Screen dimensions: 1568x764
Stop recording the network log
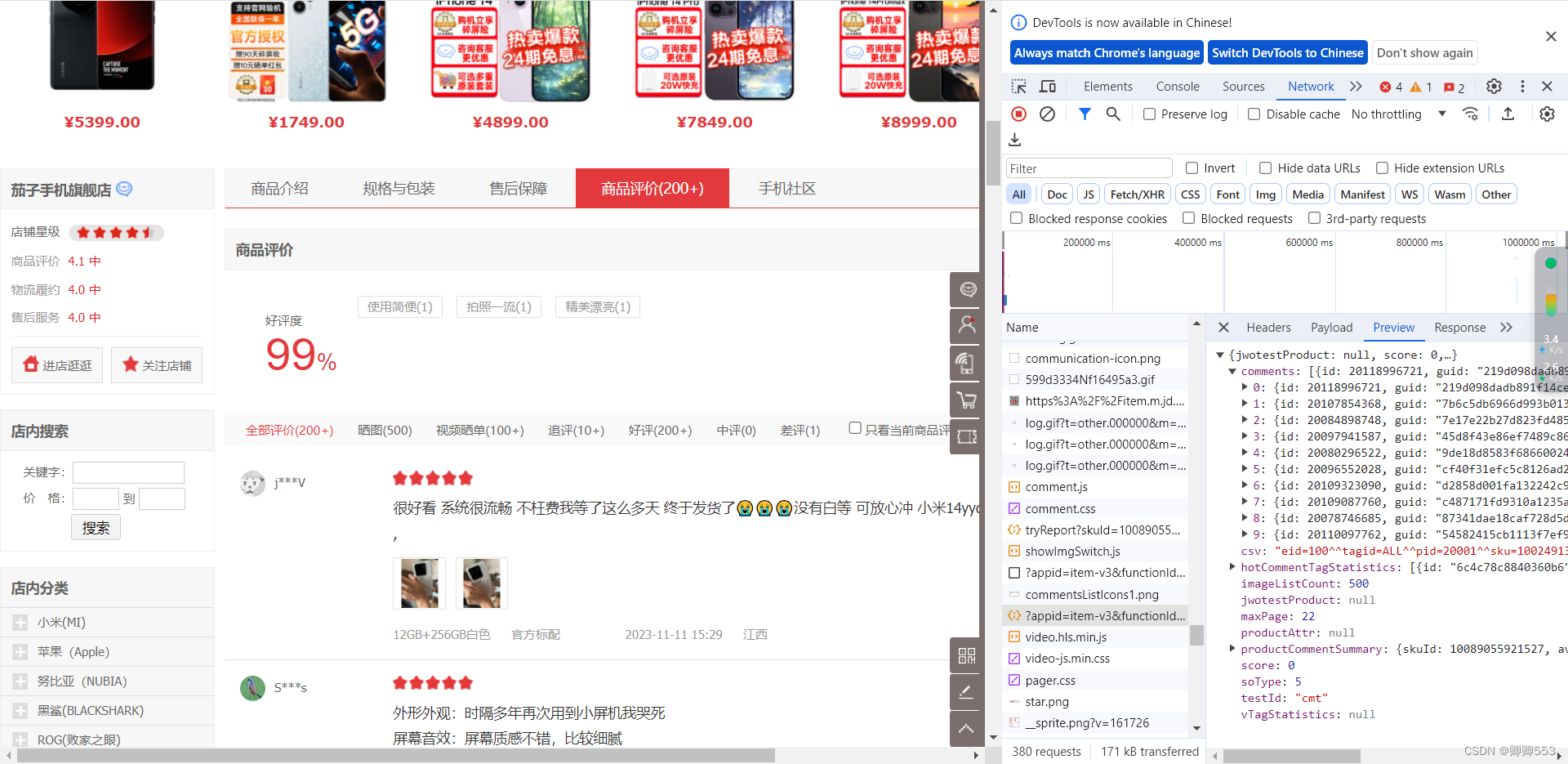coord(1018,114)
